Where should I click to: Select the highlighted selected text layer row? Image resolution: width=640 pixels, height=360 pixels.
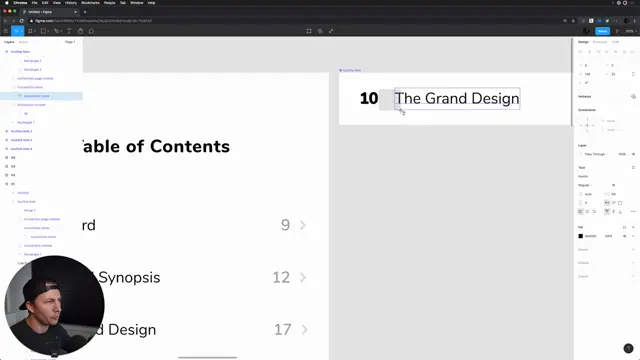(41, 96)
